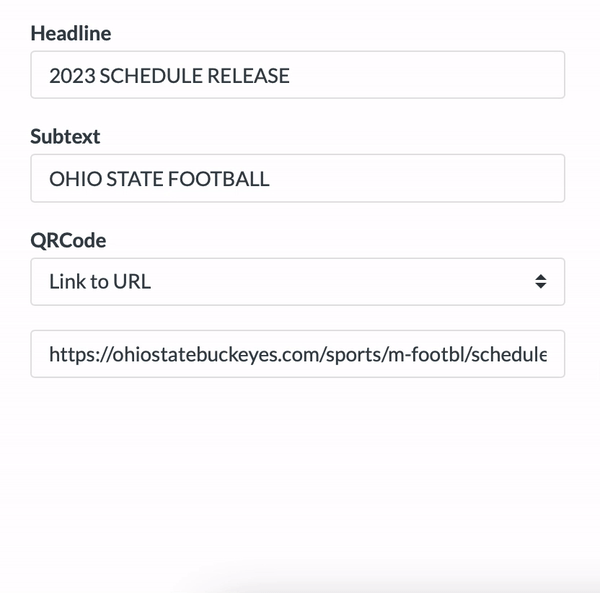
Task: Focus the Headline text field
Action: pyautogui.click(x=298, y=75)
